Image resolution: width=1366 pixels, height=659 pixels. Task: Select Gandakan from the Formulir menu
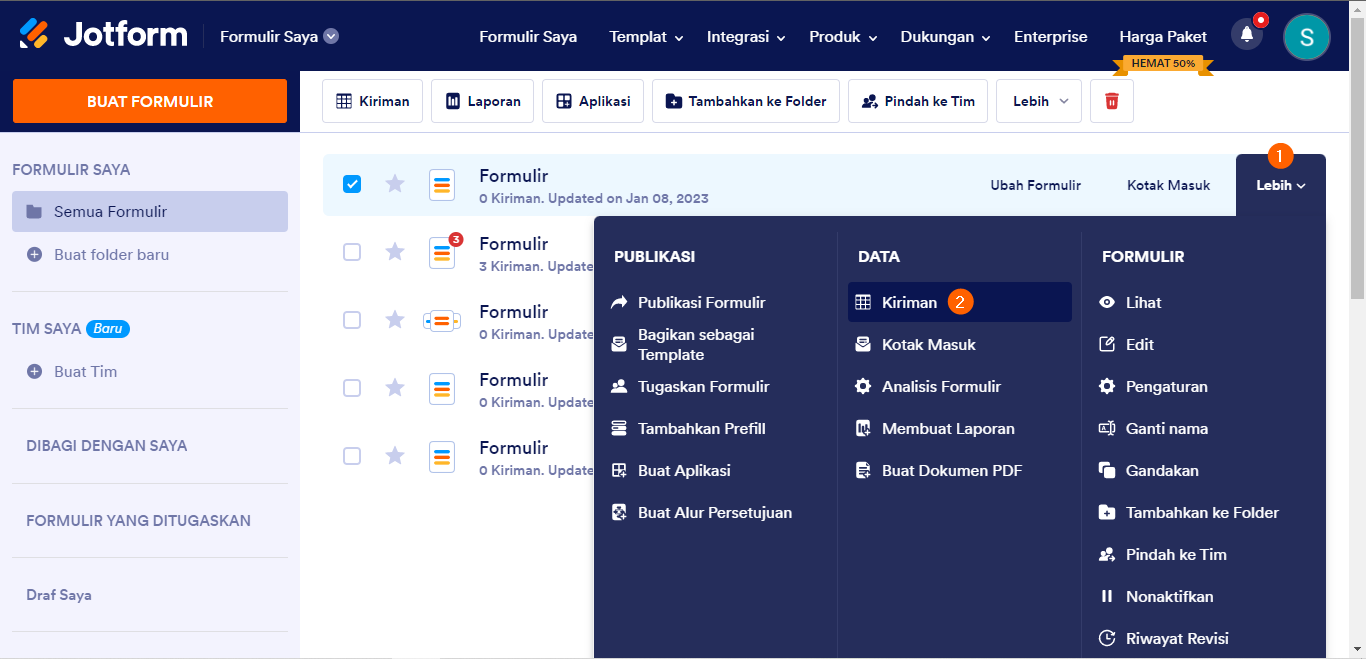[x=1161, y=471]
